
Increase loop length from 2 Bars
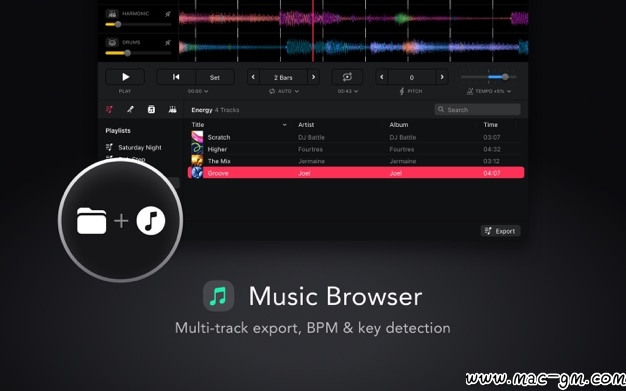[x=313, y=77]
